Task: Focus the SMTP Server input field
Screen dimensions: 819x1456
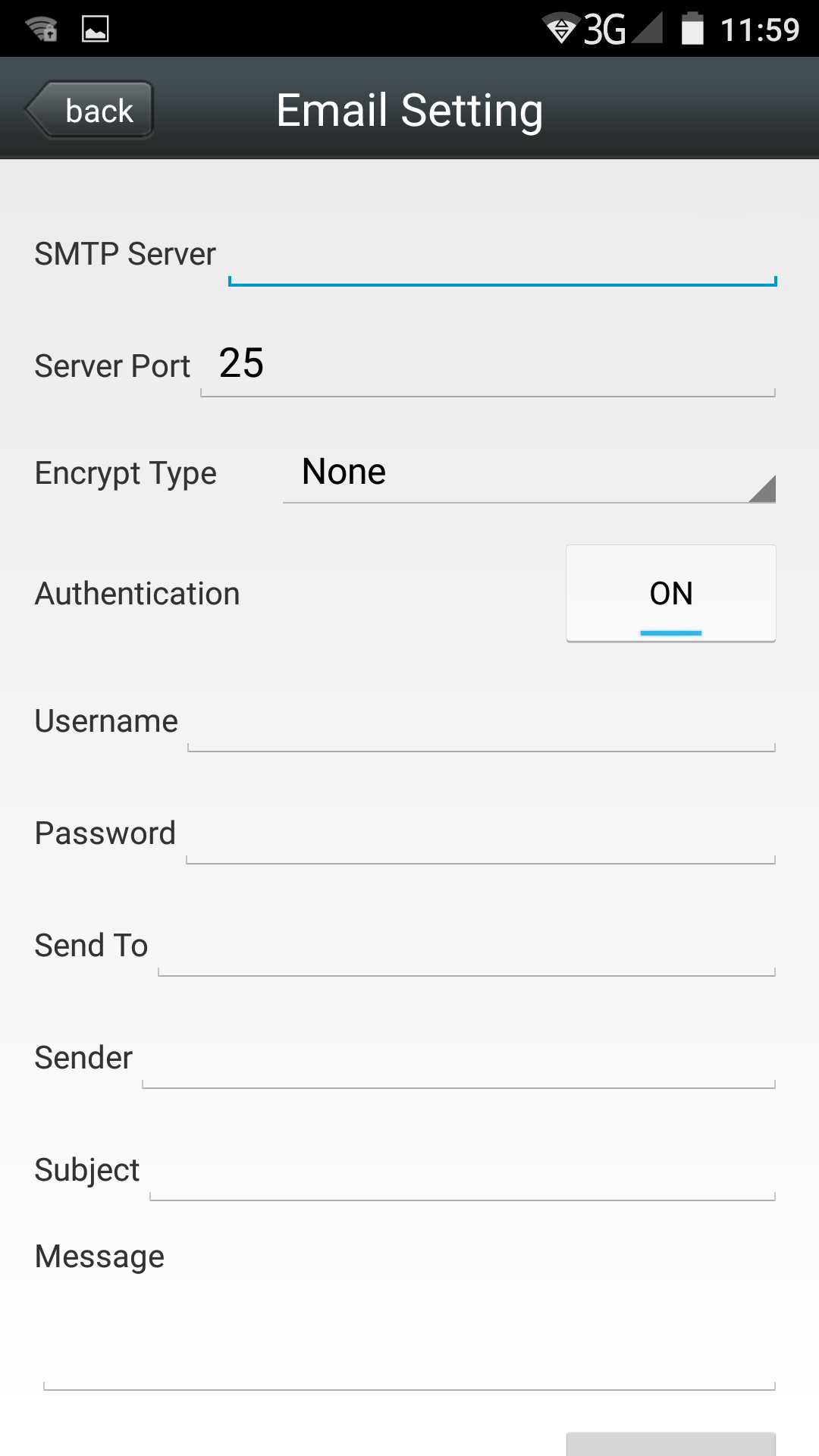Action: click(502, 258)
